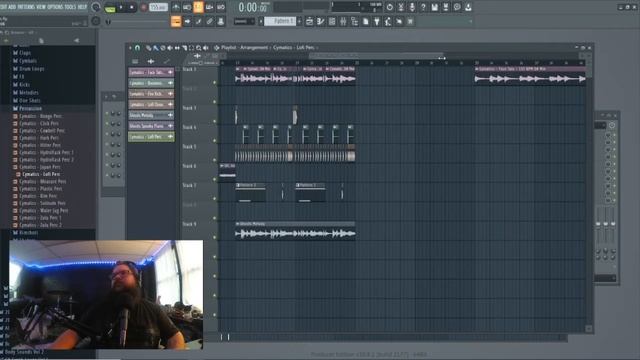Toggle wait for input to start playing
The height and width of the screenshot is (360, 640).
187,7
